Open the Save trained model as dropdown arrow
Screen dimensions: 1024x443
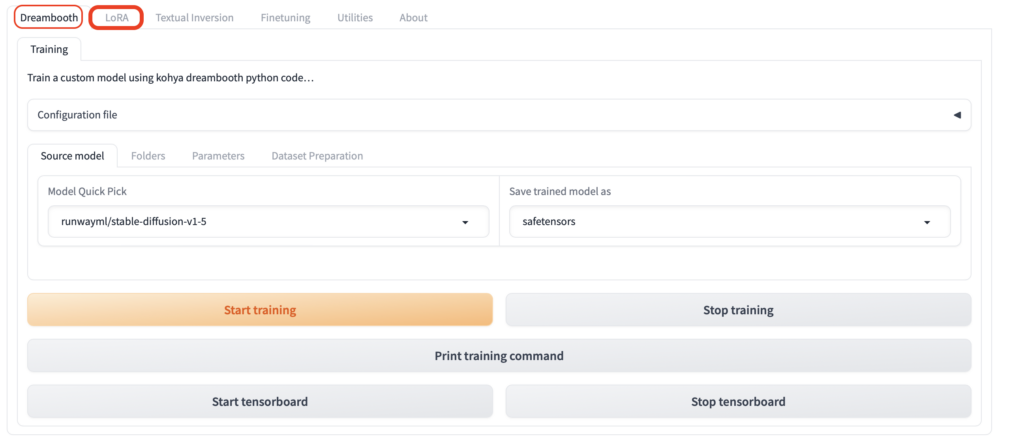click(x=927, y=222)
